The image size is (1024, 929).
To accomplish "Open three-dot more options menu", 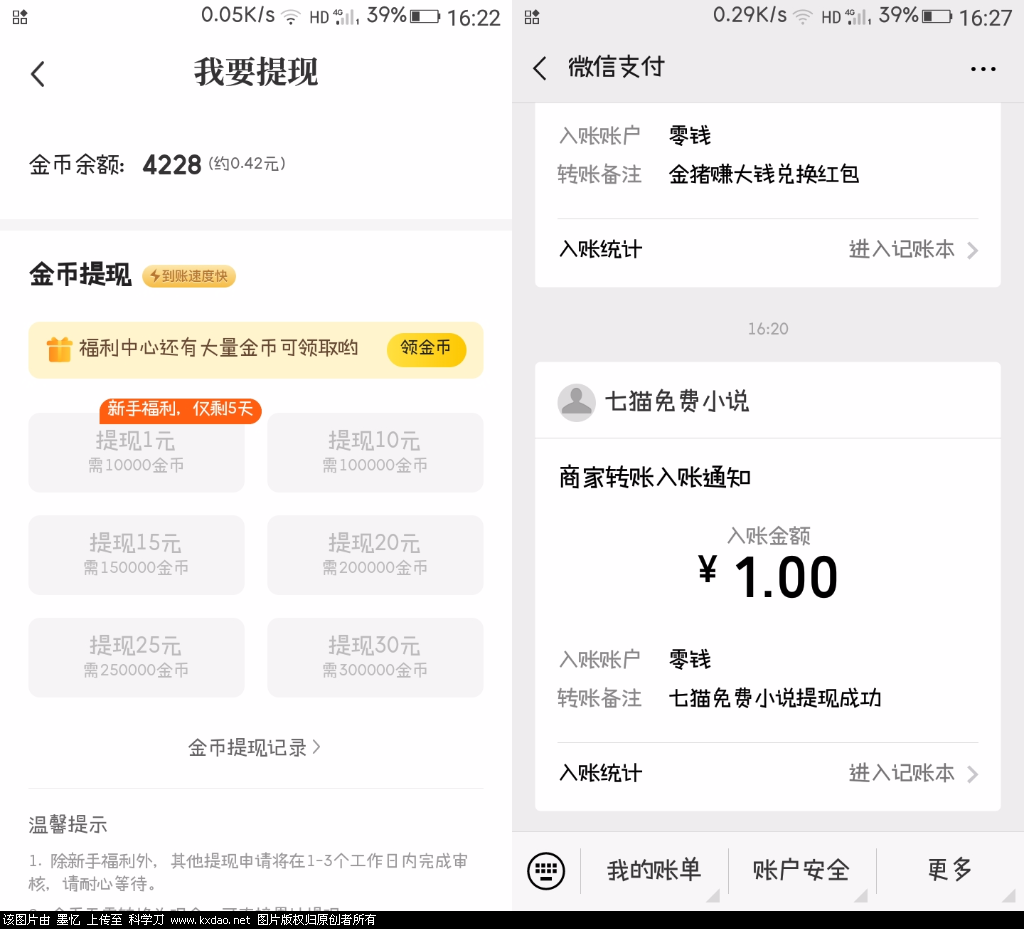I will coord(983,69).
